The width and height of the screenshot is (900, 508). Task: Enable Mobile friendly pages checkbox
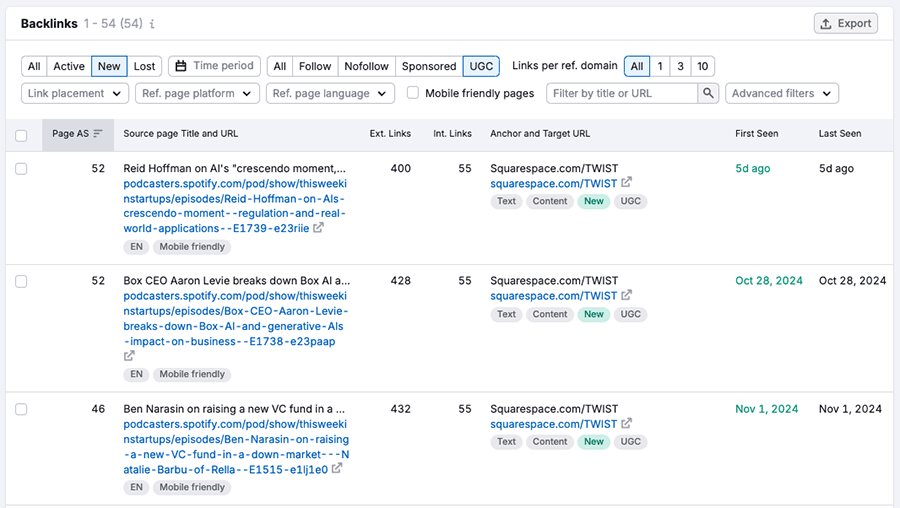pyautogui.click(x=413, y=92)
